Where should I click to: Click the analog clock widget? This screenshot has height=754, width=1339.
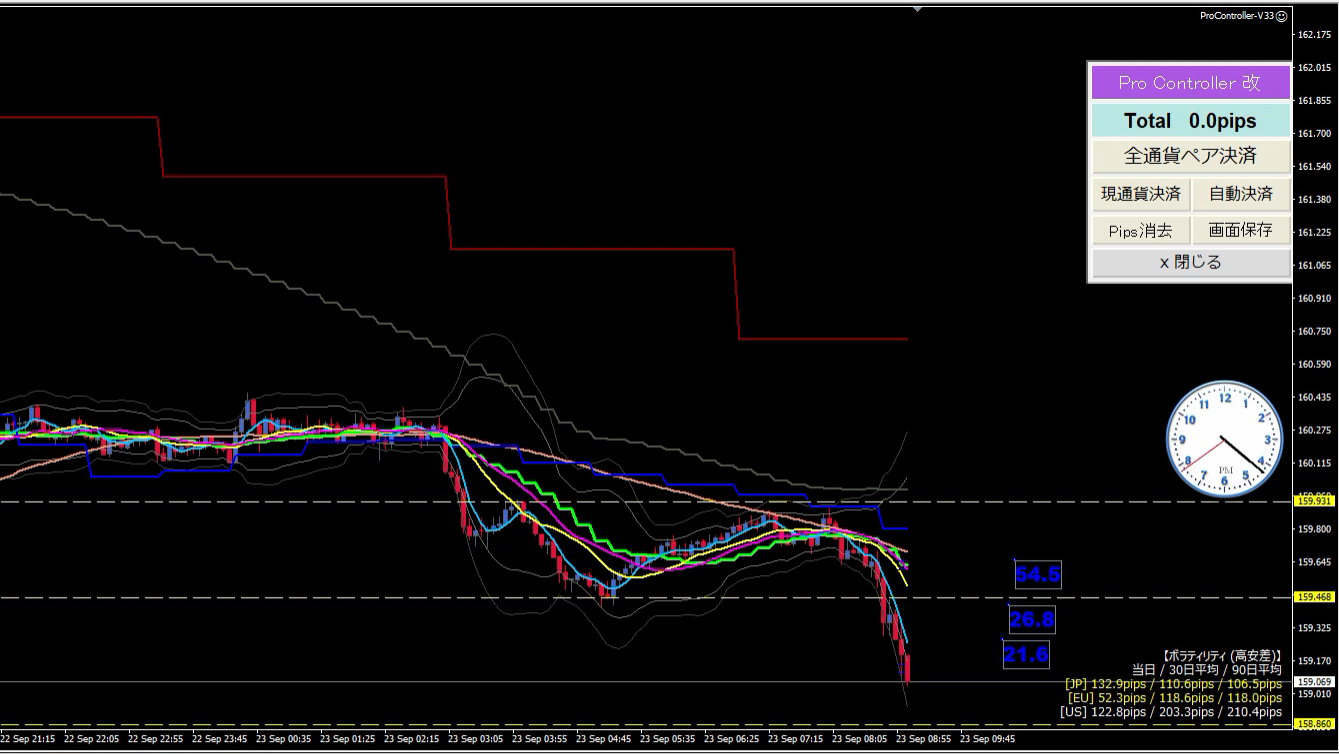coord(1224,438)
